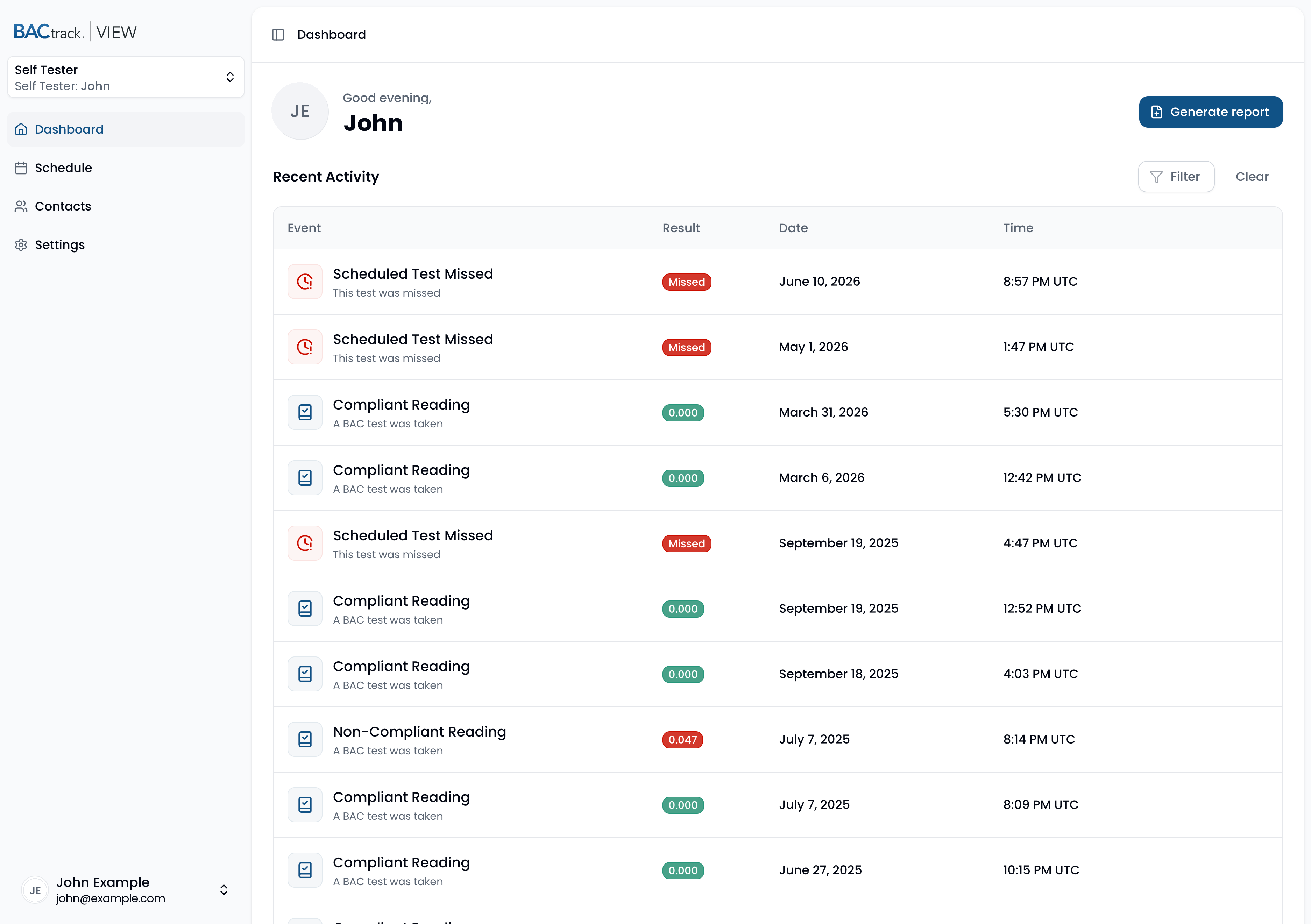Click the date May 1, 2026
1311x924 pixels.
(813, 347)
